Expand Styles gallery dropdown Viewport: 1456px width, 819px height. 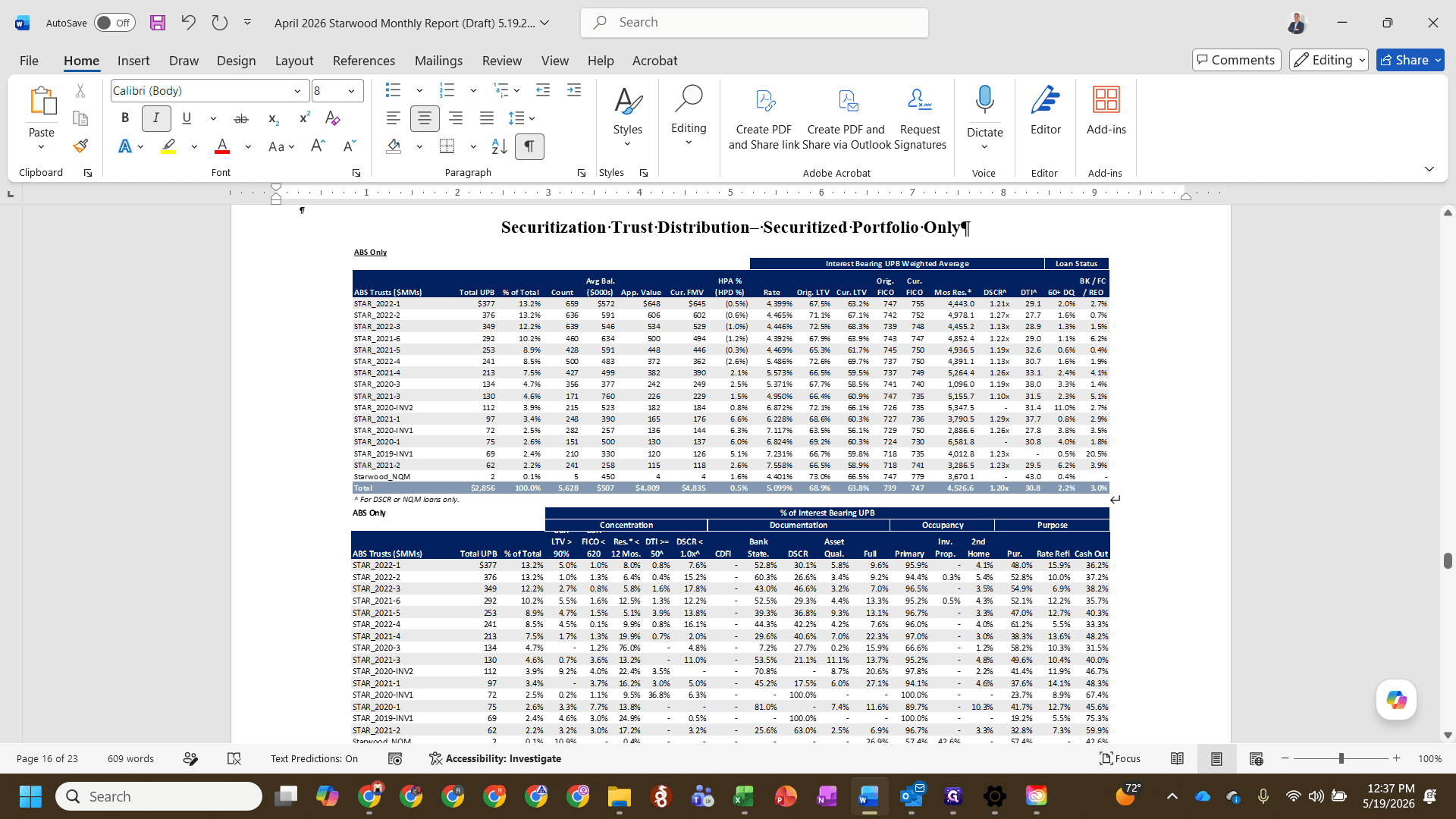pos(628,144)
